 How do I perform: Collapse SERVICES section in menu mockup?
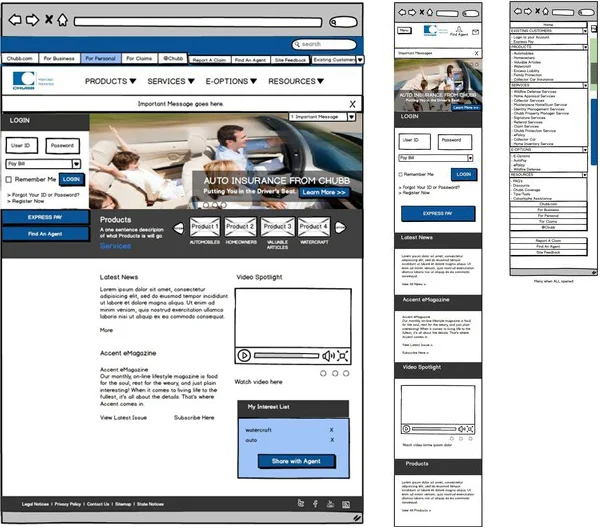pos(585,85)
